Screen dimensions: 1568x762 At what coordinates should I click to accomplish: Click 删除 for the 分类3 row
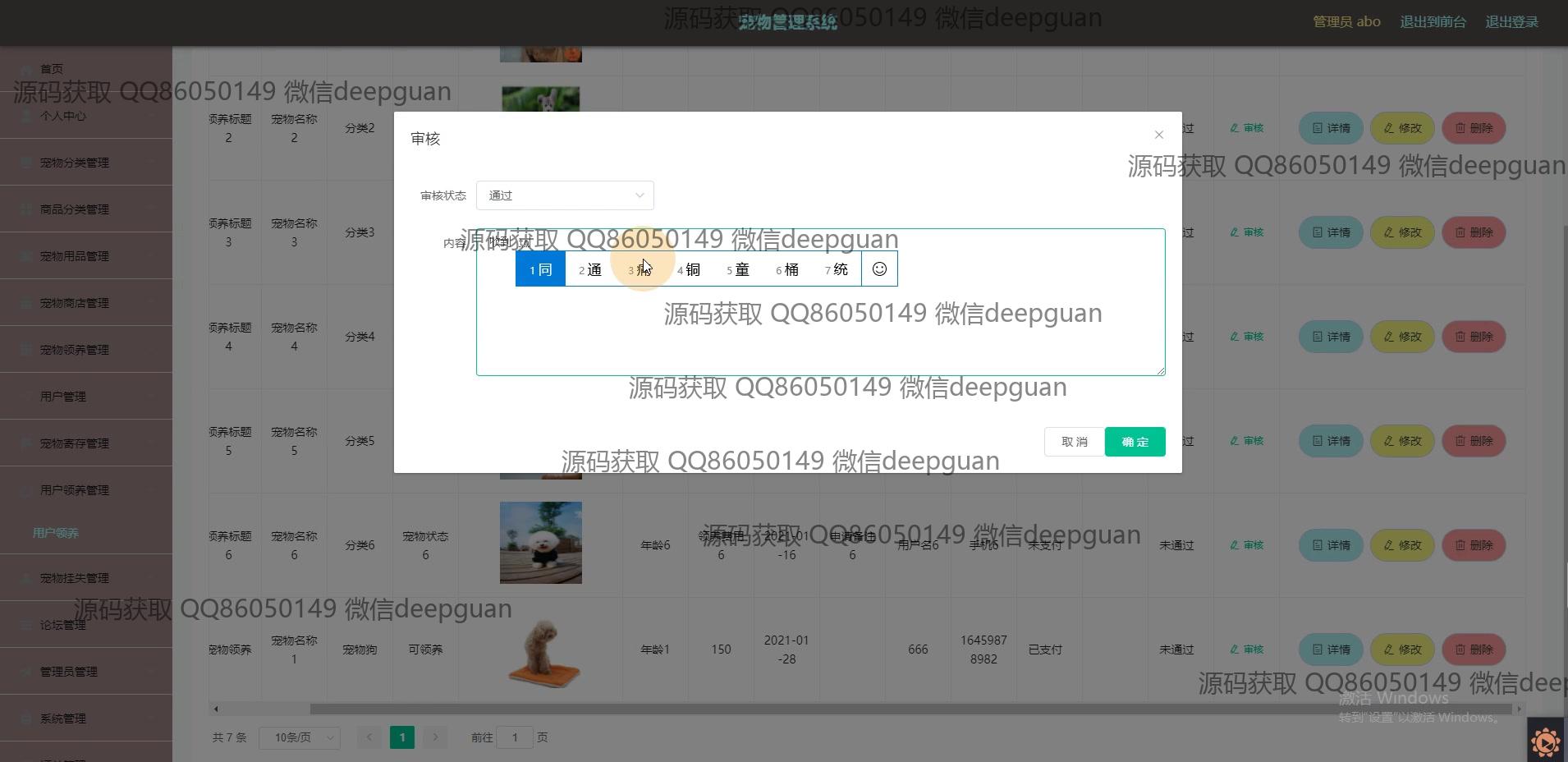[1474, 232]
